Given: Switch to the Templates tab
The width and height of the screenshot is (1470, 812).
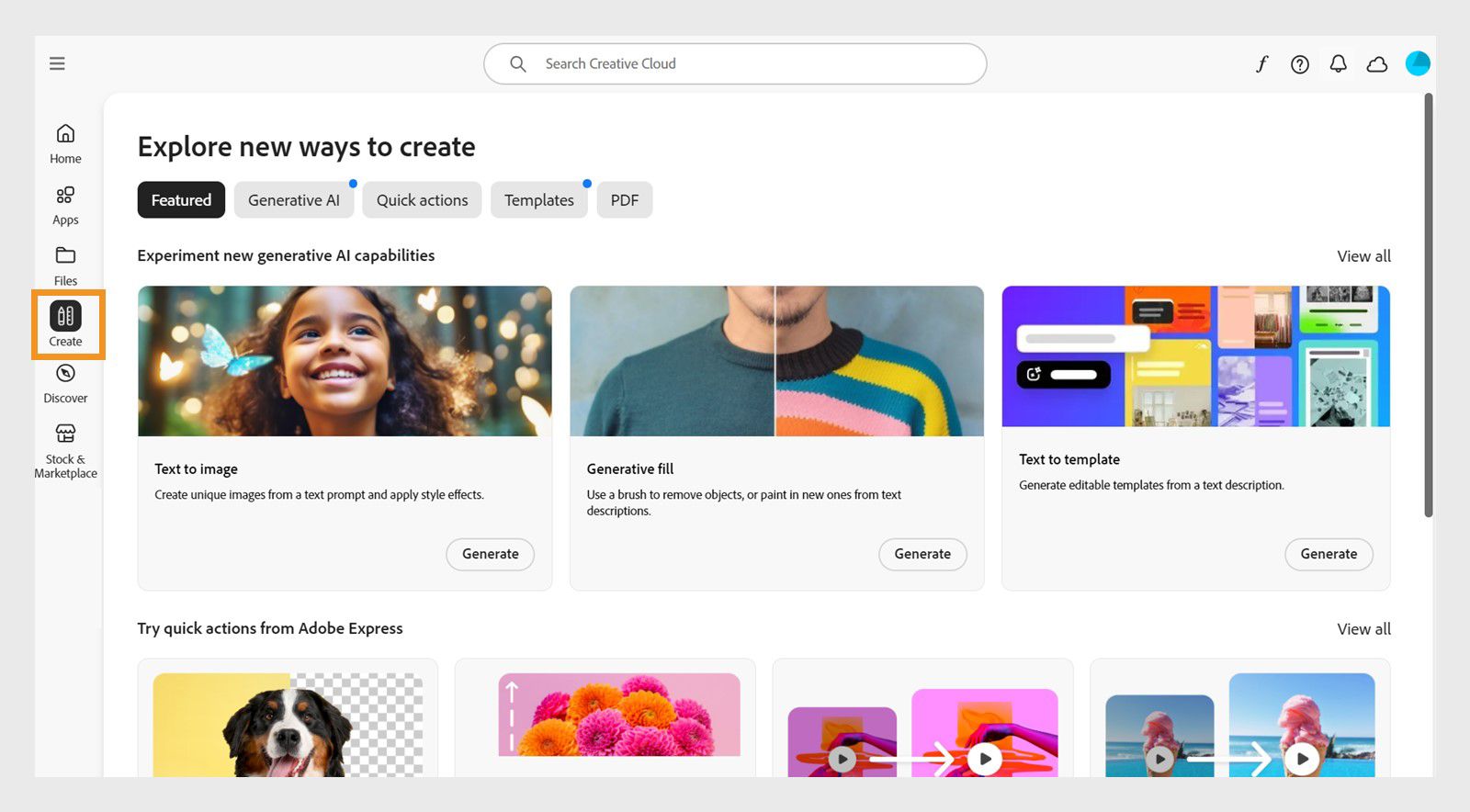Looking at the screenshot, I should pyautogui.click(x=539, y=199).
